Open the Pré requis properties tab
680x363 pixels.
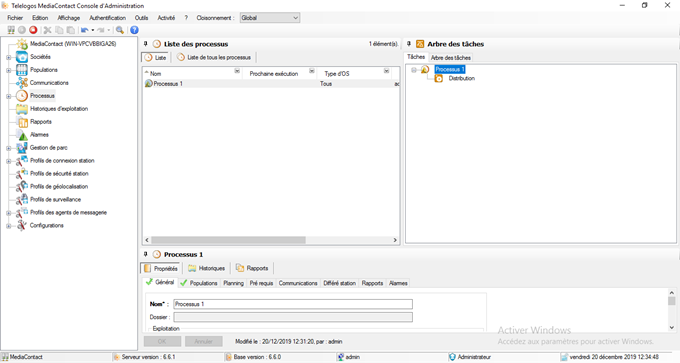tap(262, 283)
